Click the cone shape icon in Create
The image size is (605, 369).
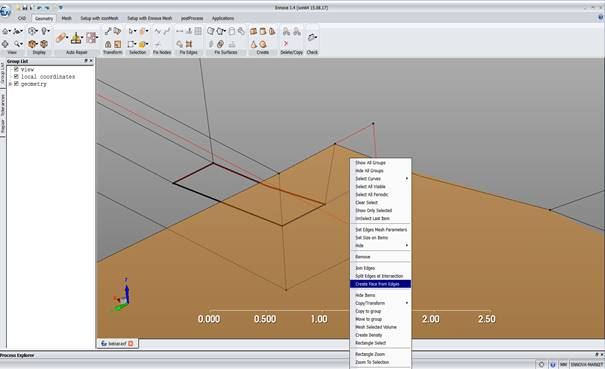pos(253,44)
